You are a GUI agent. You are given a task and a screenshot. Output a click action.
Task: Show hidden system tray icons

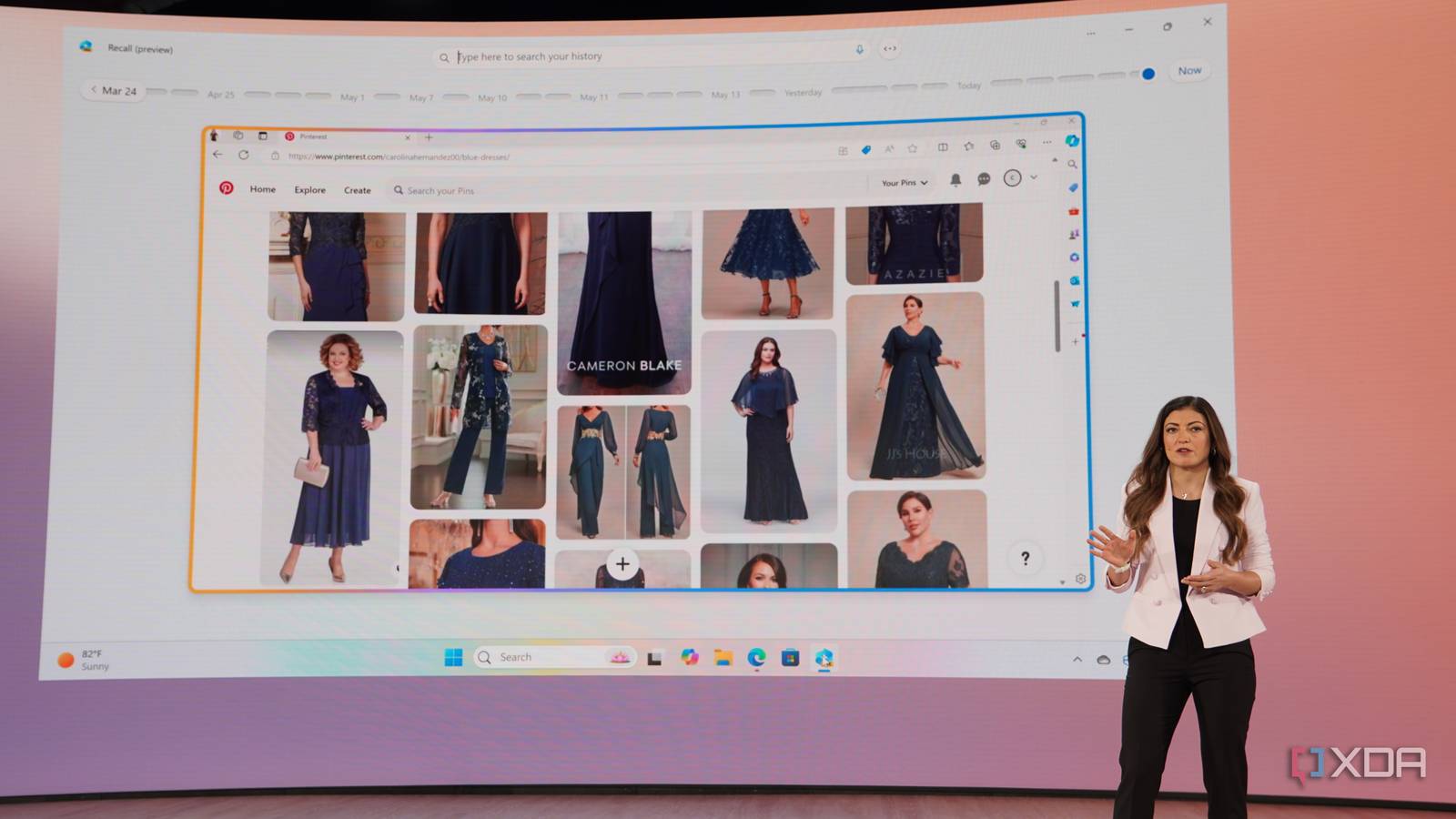pos(1077,659)
